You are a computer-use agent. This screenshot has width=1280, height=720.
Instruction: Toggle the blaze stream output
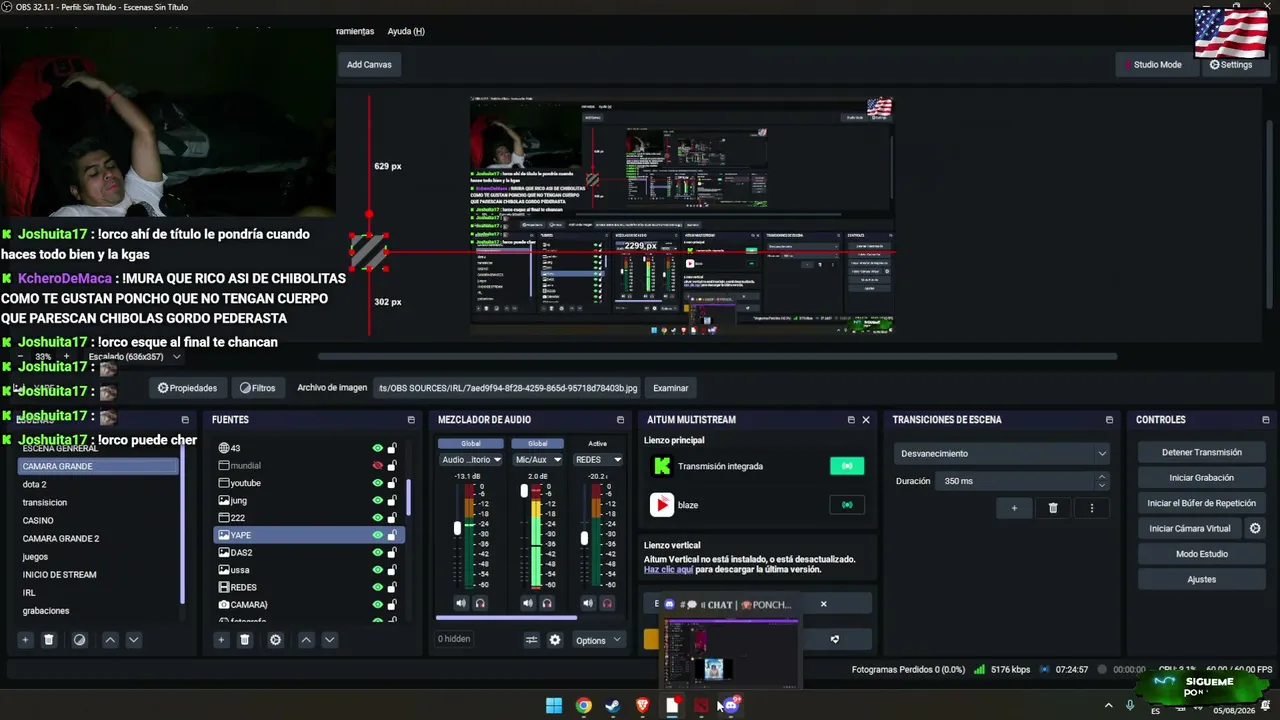tap(847, 505)
